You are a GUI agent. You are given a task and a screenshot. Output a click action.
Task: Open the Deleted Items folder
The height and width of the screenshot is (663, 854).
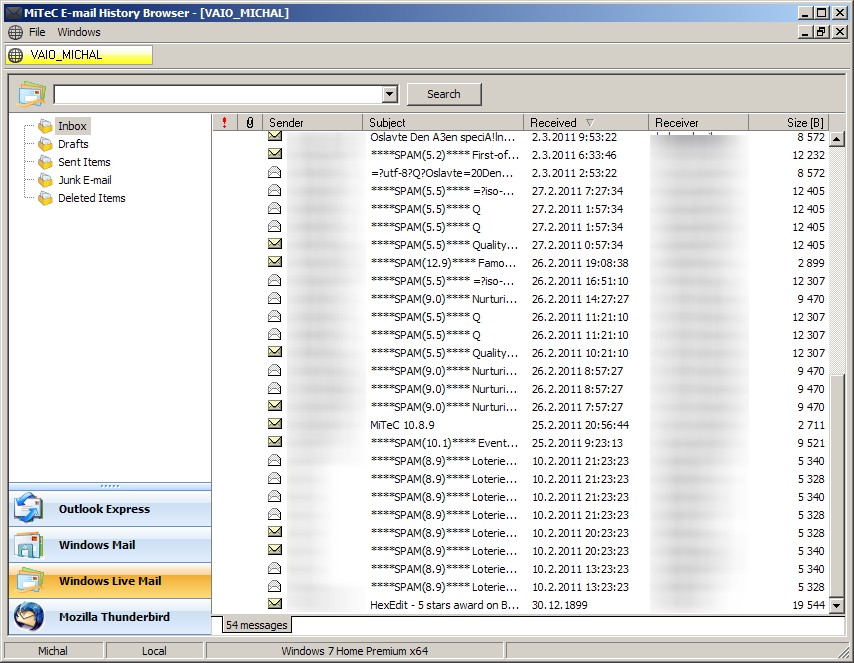click(92, 198)
